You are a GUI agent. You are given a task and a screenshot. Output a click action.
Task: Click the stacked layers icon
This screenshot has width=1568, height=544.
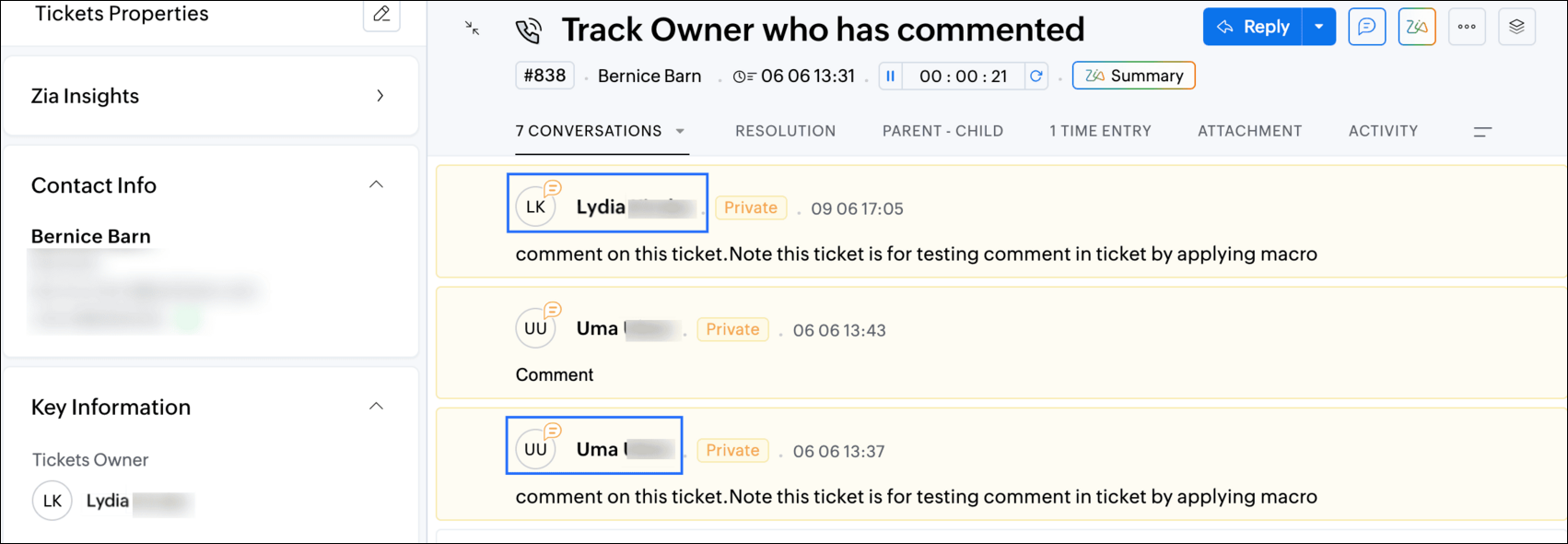click(x=1516, y=27)
